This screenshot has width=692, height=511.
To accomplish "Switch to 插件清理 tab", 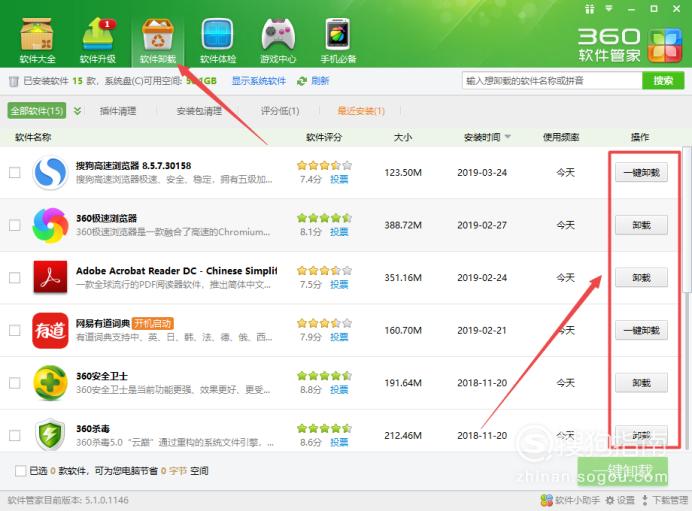I will pyautogui.click(x=118, y=111).
